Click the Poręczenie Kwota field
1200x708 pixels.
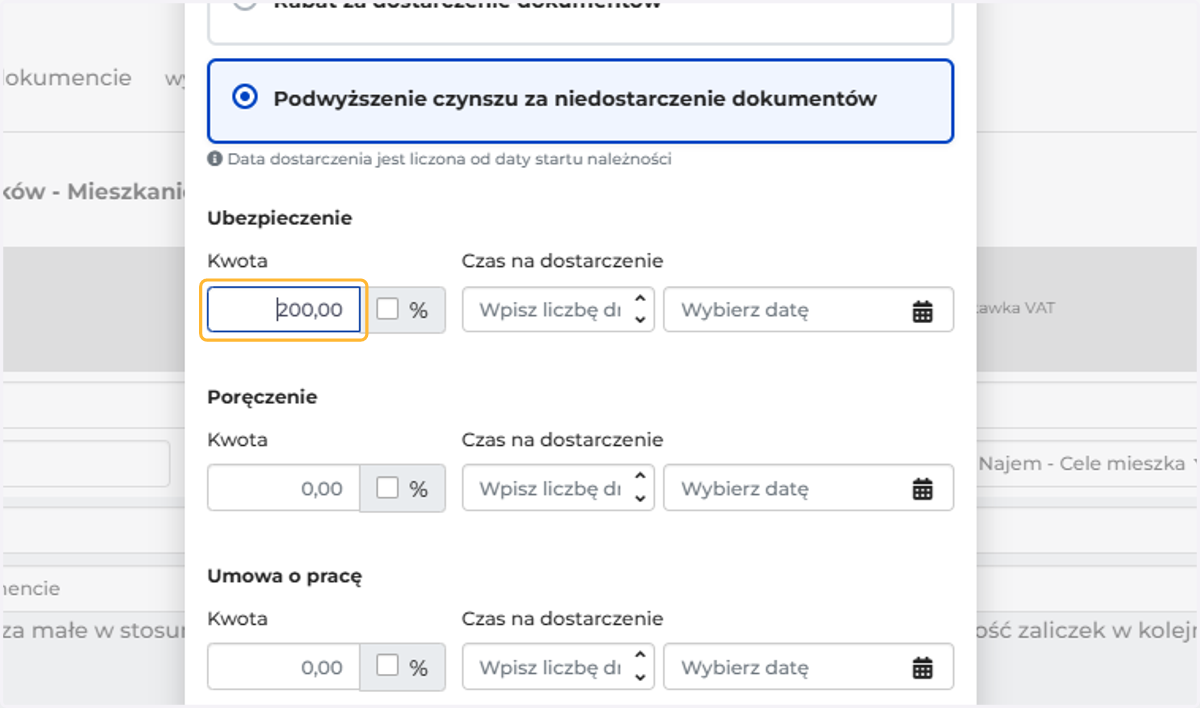pyautogui.click(x=284, y=489)
